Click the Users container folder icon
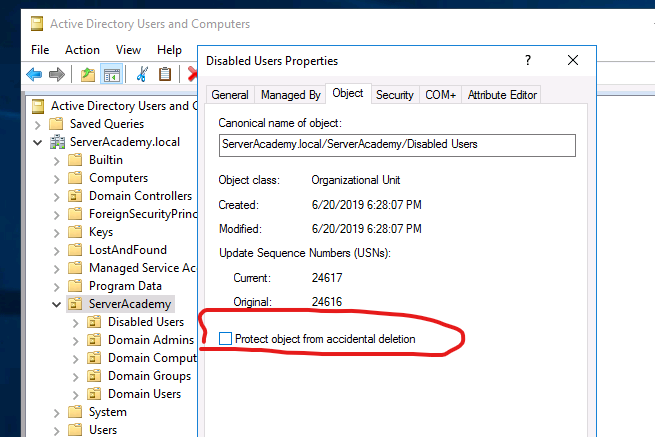 [x=75, y=430]
